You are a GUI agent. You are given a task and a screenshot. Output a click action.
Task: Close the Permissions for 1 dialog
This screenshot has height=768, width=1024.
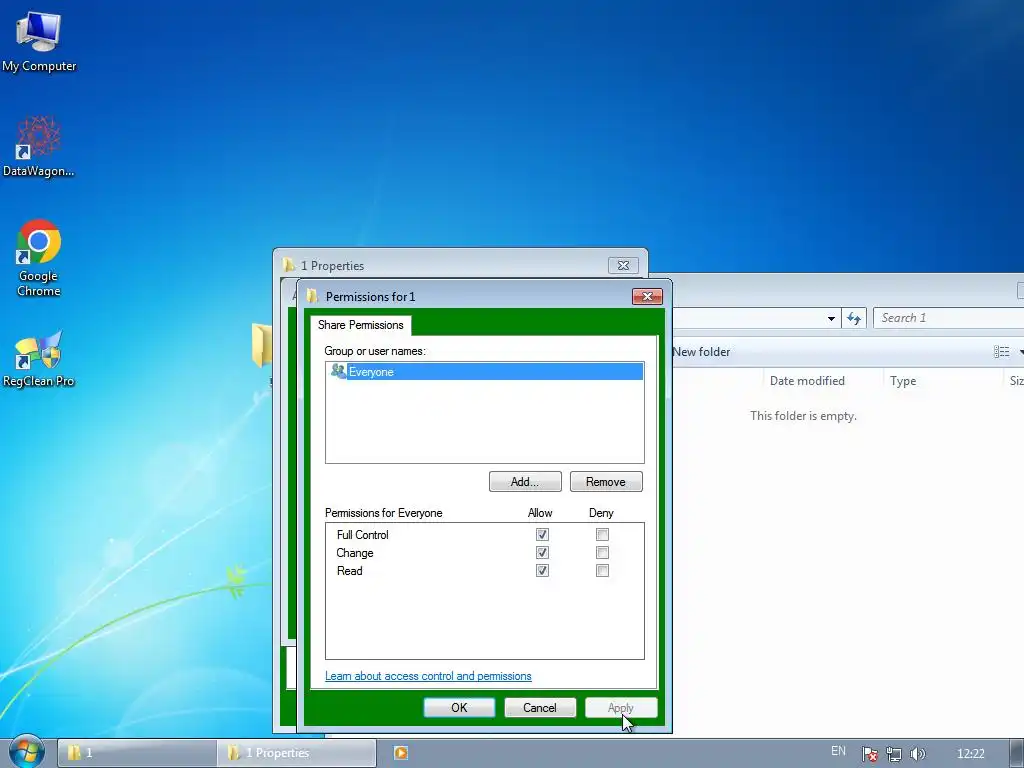point(647,296)
